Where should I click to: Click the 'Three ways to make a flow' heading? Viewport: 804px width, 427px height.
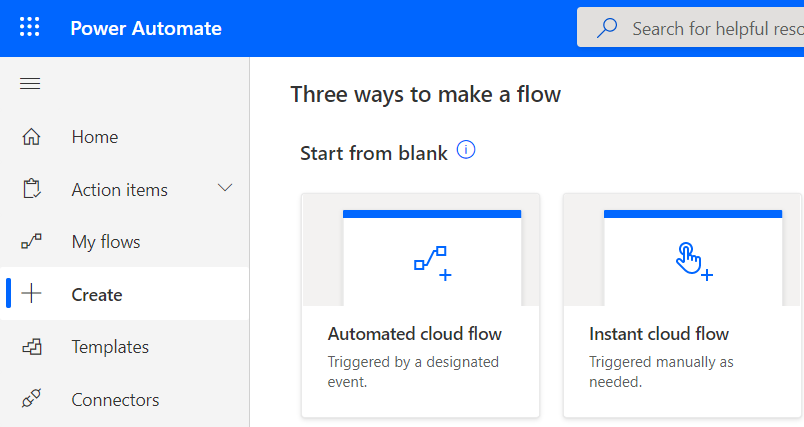pos(426,94)
